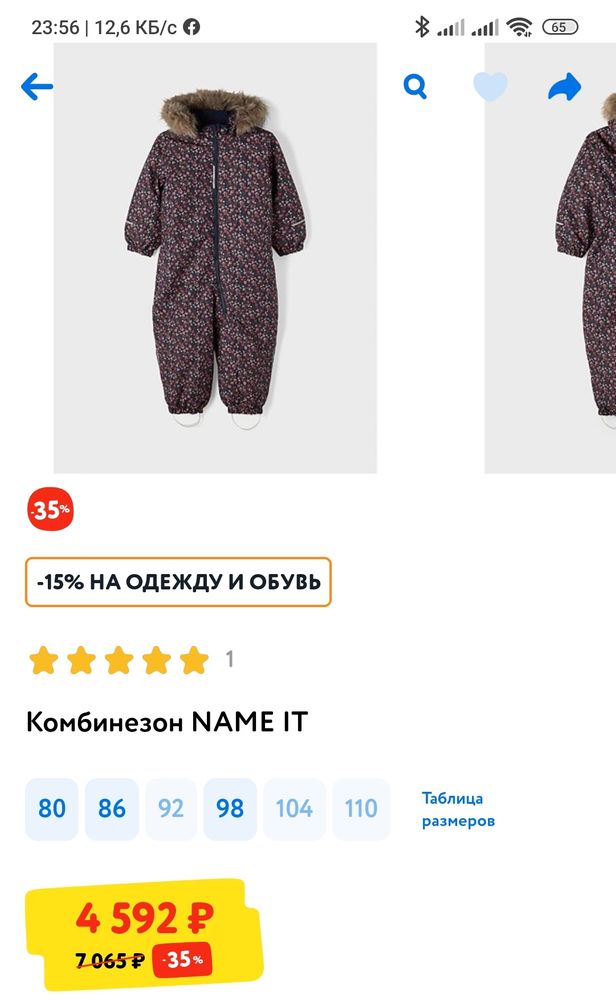
Task: Unfavorite item by tapping filled heart
Action: tap(491, 86)
